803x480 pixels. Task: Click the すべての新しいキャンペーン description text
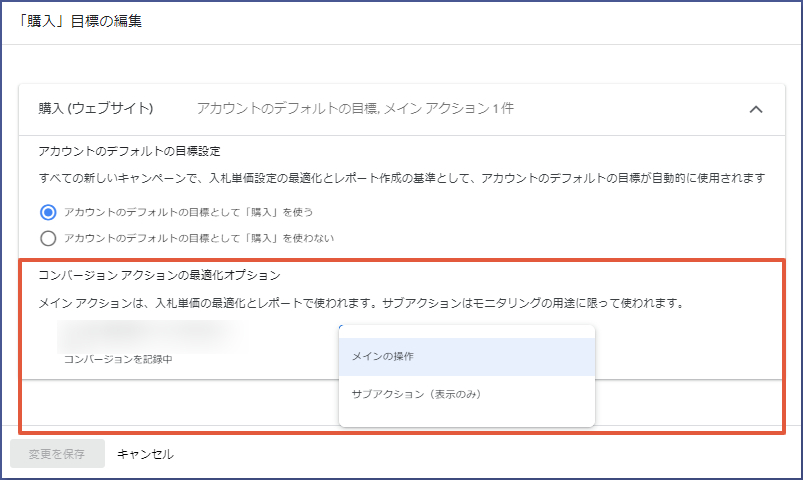tap(400, 178)
